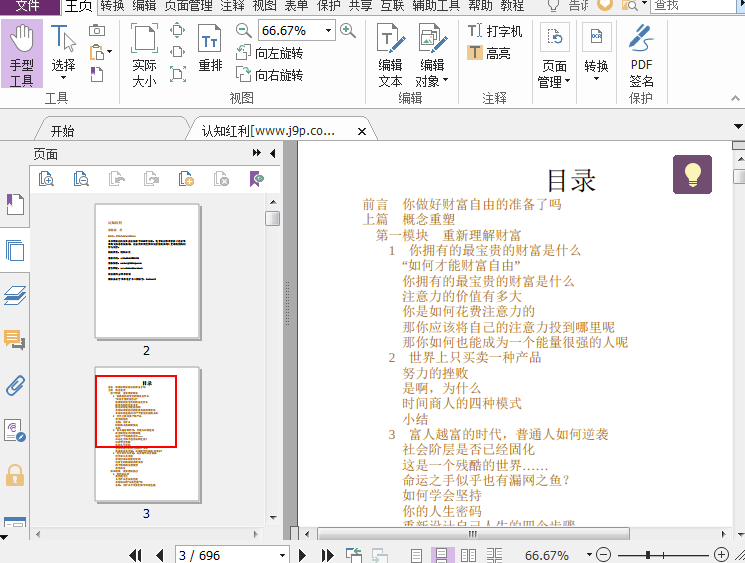Set view to Actual Size (实际大小)

click(144, 55)
